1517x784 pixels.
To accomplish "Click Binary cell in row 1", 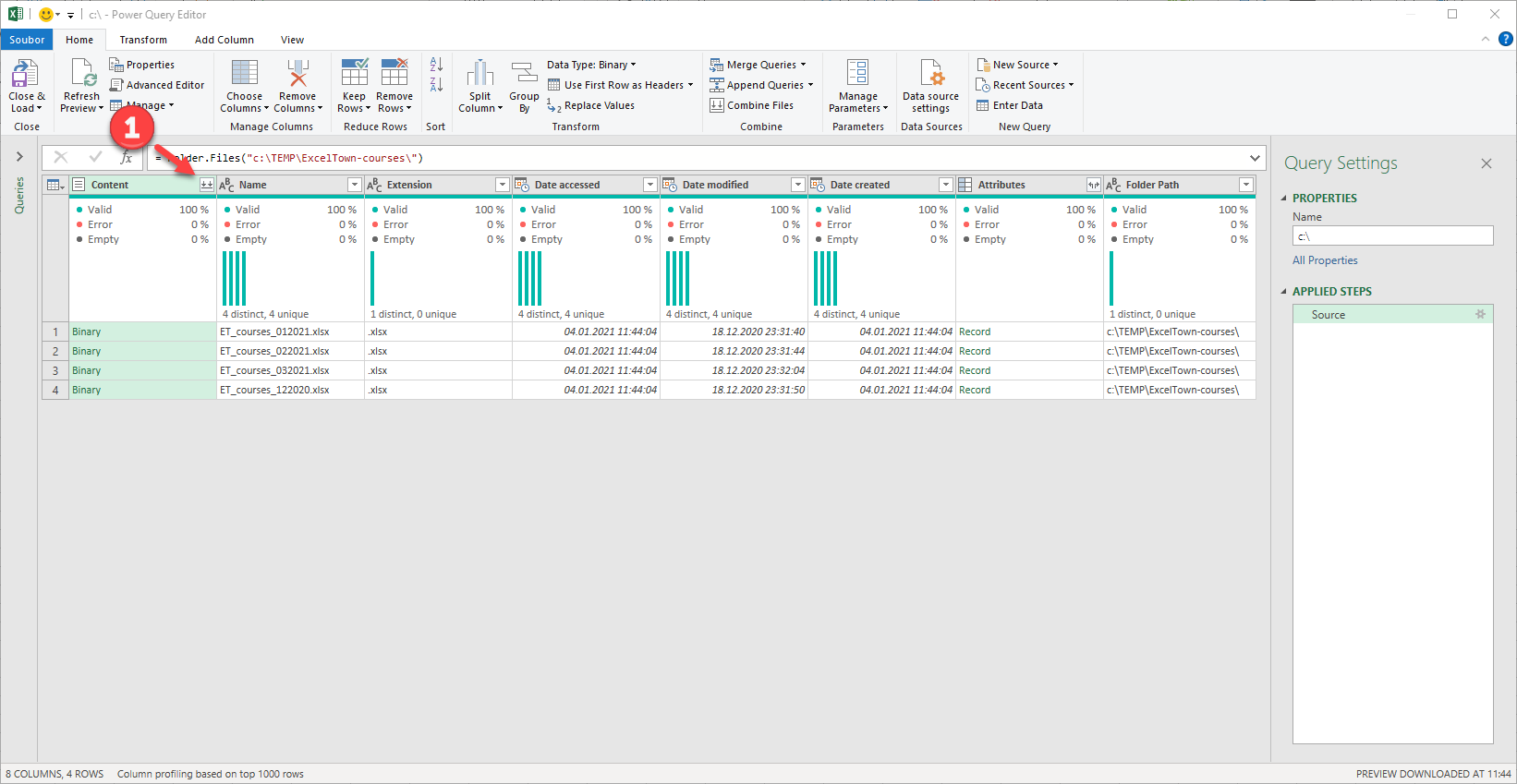I will [x=142, y=332].
